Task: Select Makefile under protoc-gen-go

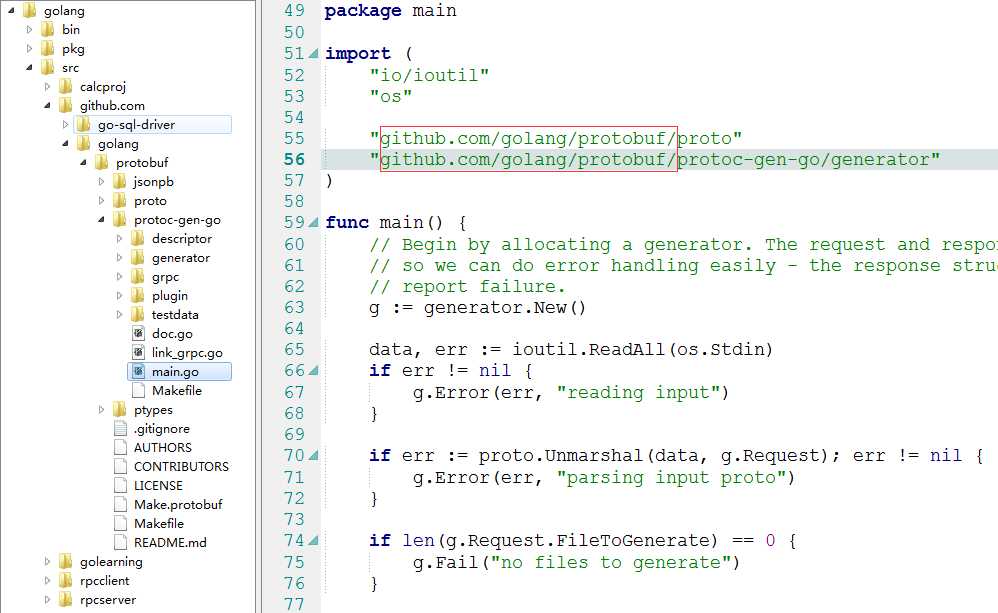Action: pyautogui.click(x=176, y=391)
